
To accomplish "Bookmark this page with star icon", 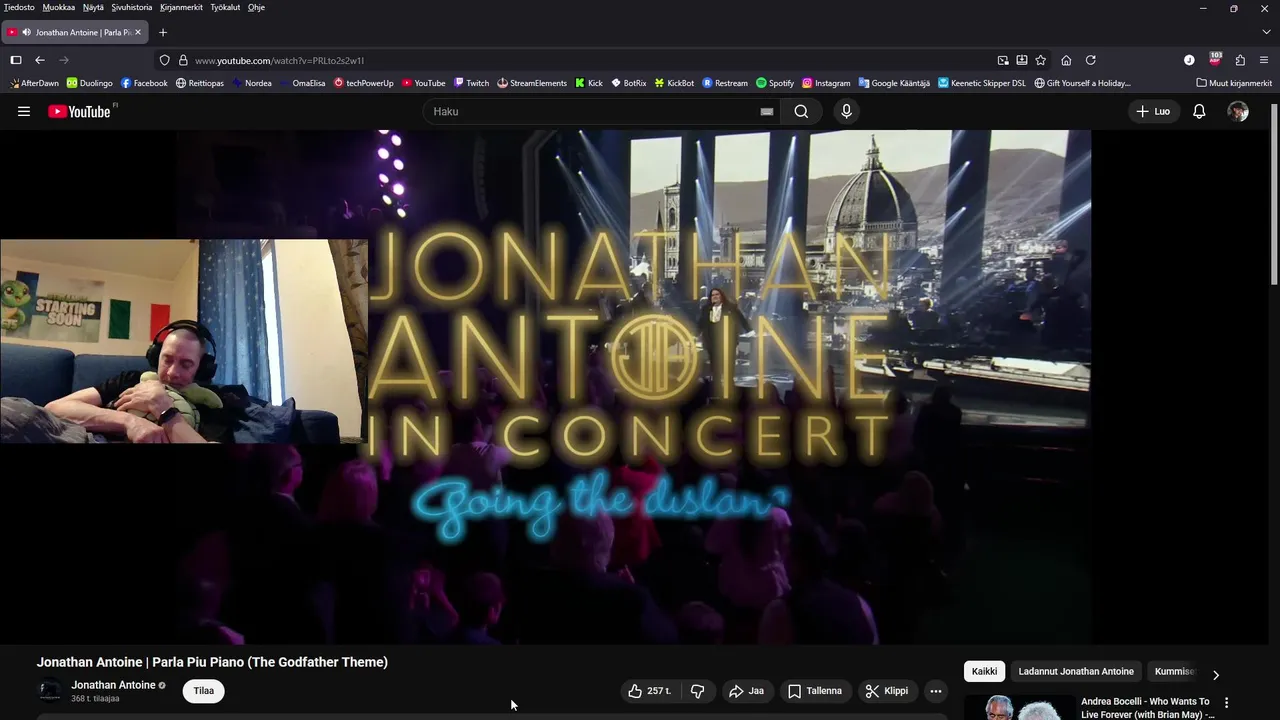I will (x=1040, y=60).
